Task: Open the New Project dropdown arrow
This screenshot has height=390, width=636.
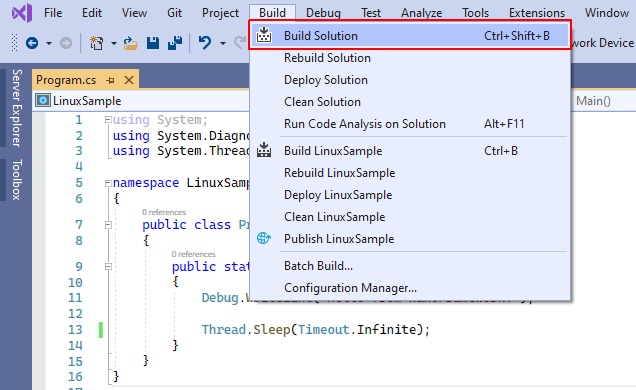Action: [114, 43]
